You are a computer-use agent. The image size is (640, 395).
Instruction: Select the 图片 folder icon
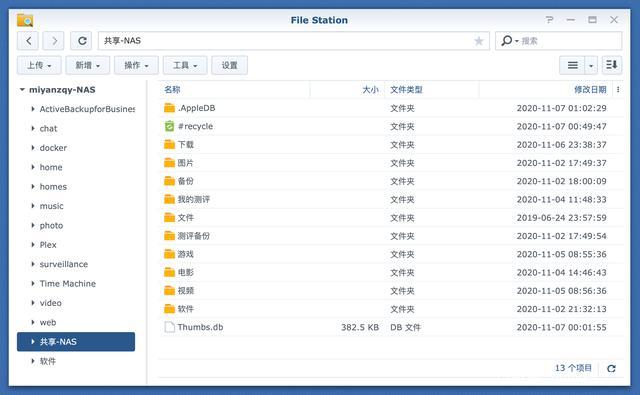[169, 163]
